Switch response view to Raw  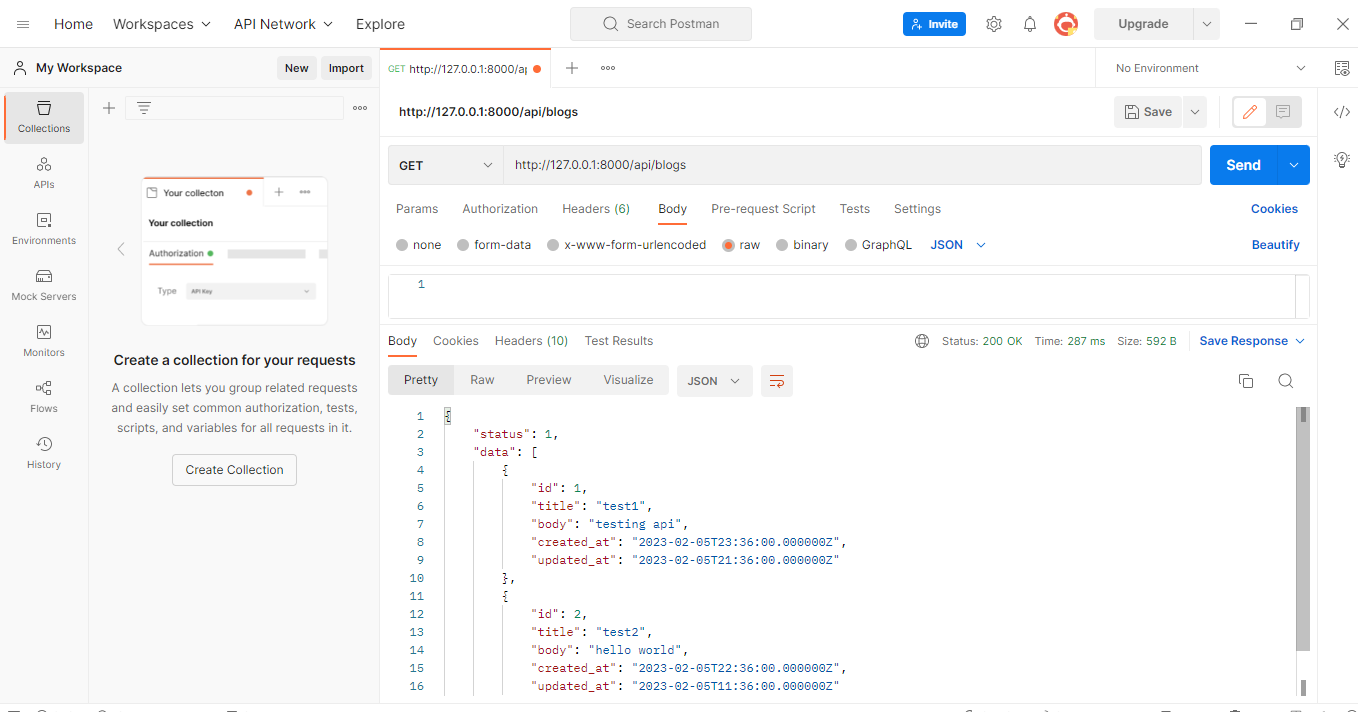click(482, 380)
